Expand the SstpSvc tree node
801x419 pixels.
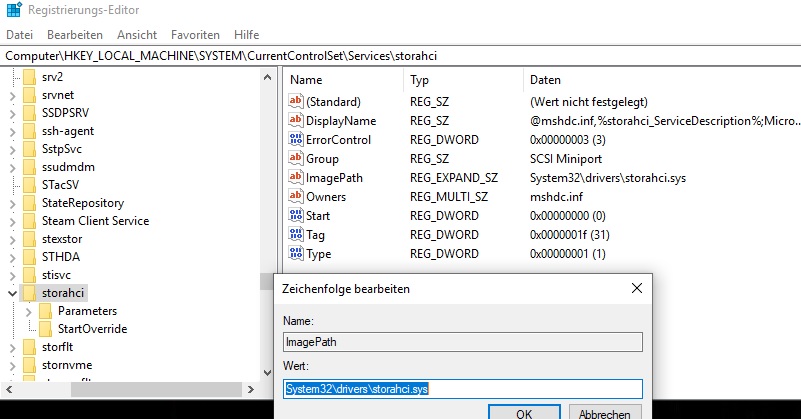point(13,149)
